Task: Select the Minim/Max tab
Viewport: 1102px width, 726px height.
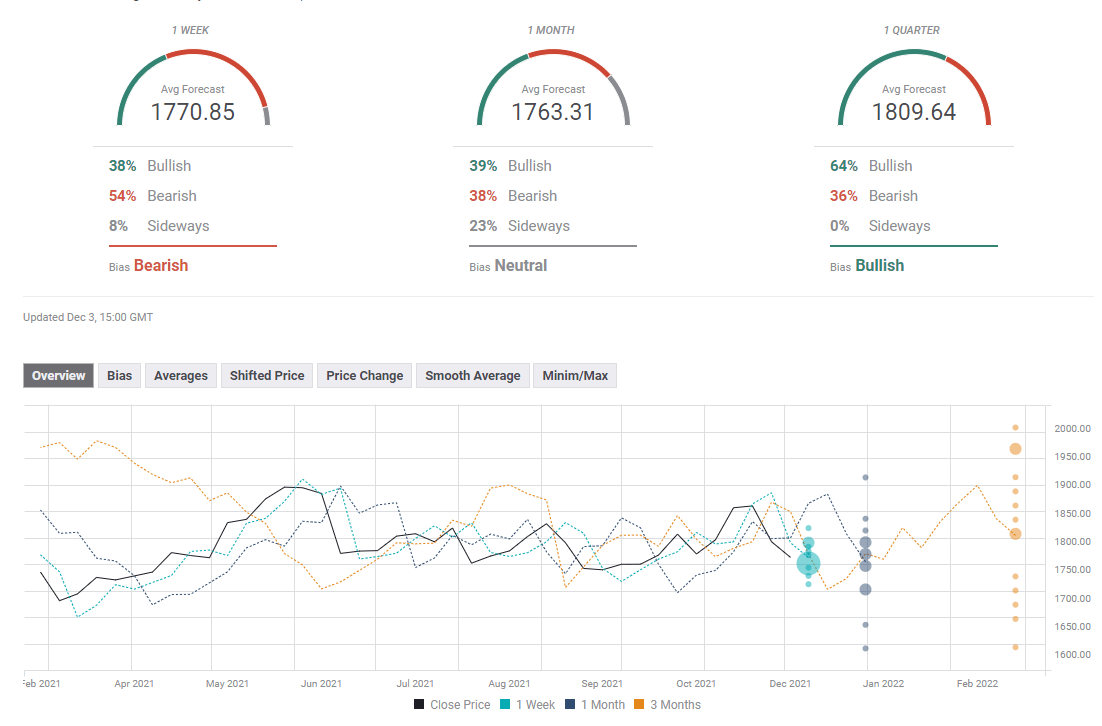Action: click(x=575, y=376)
